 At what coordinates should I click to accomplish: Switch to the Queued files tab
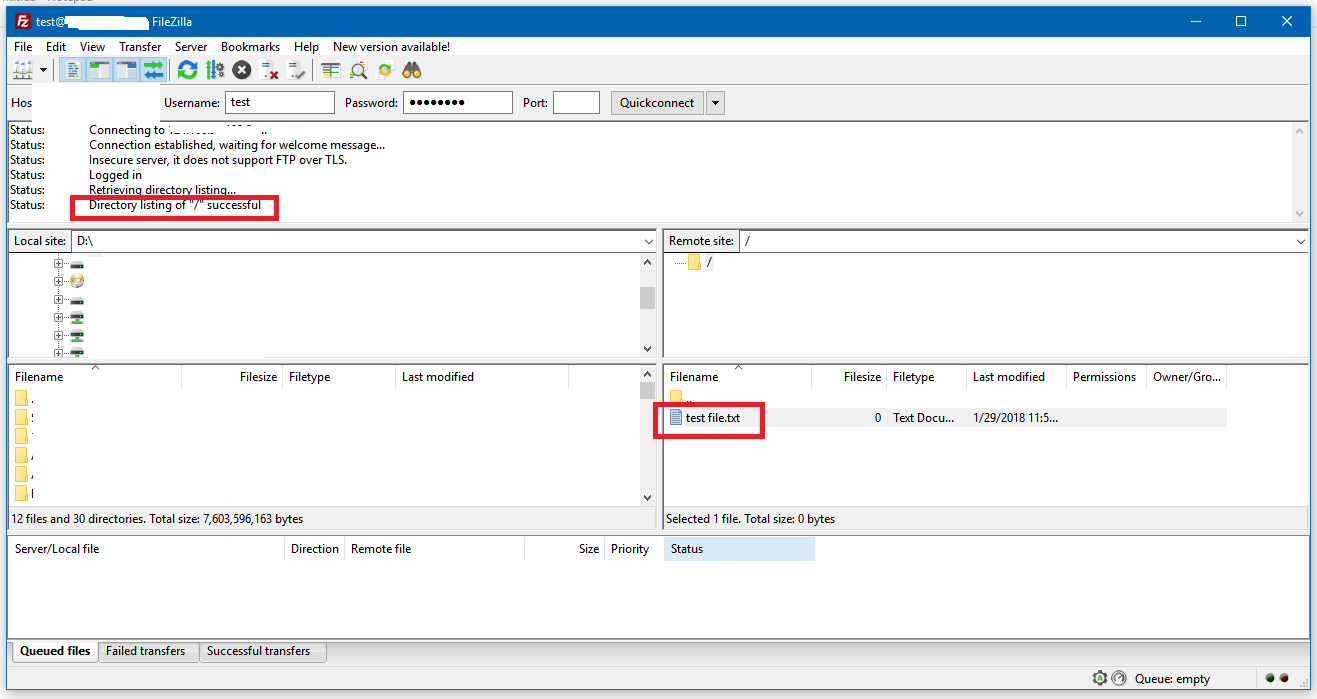[x=55, y=651]
